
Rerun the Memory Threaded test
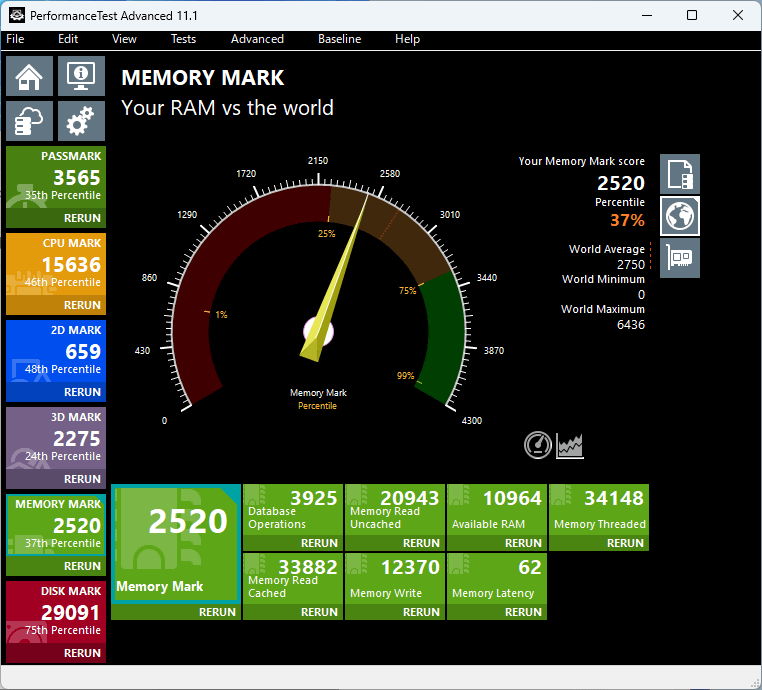625,543
